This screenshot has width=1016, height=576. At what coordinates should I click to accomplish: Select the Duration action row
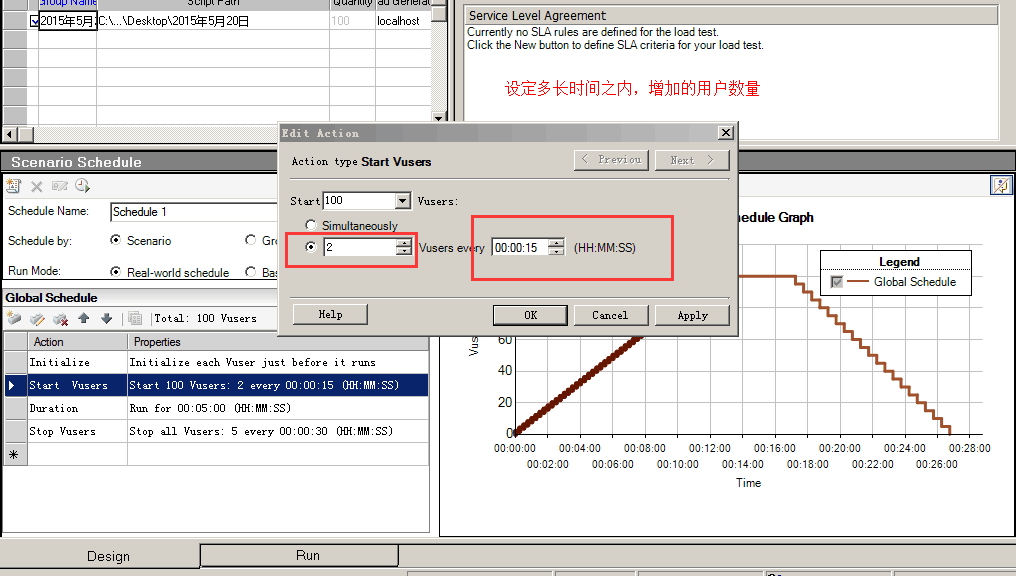(x=216, y=408)
